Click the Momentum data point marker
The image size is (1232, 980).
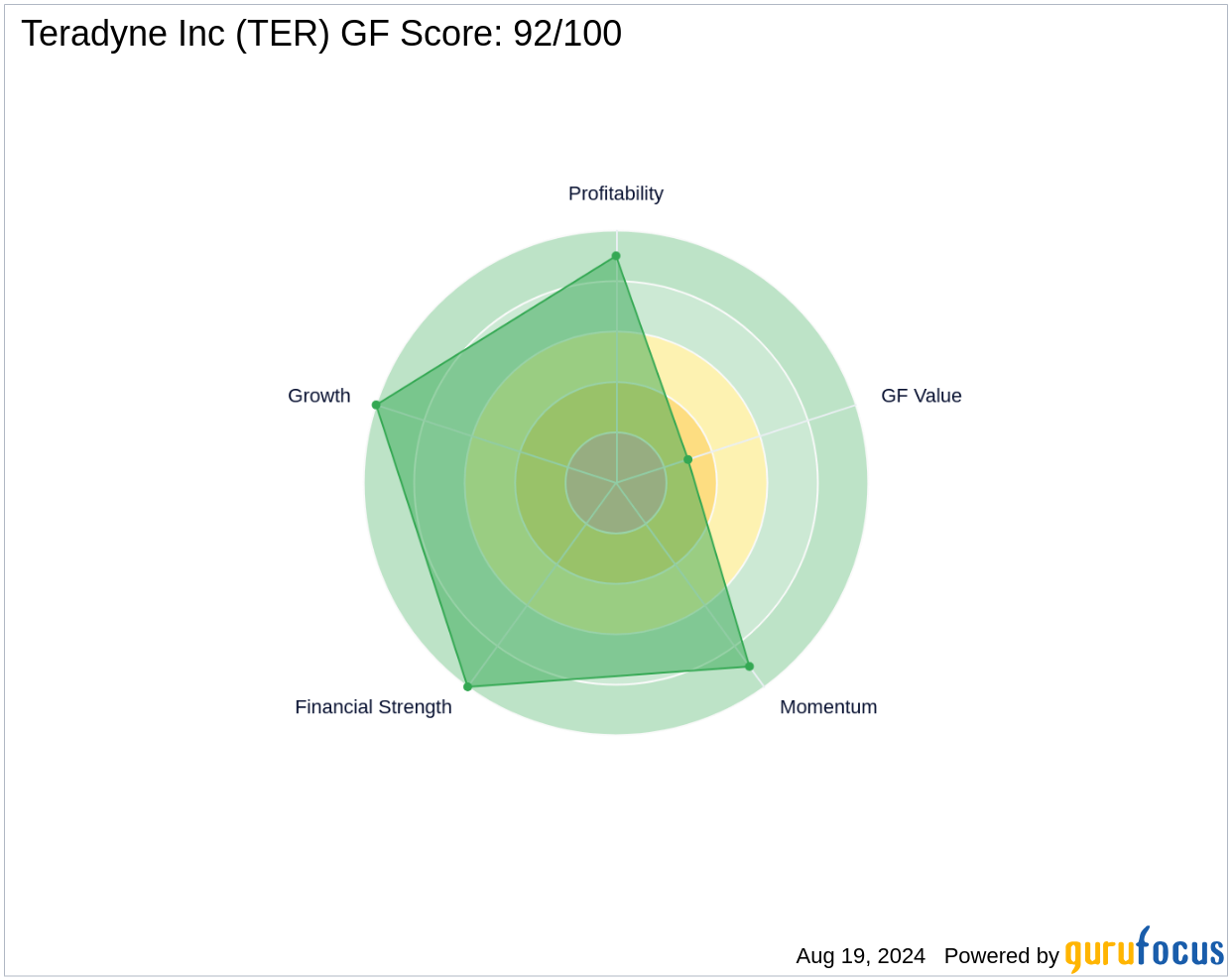point(749,667)
